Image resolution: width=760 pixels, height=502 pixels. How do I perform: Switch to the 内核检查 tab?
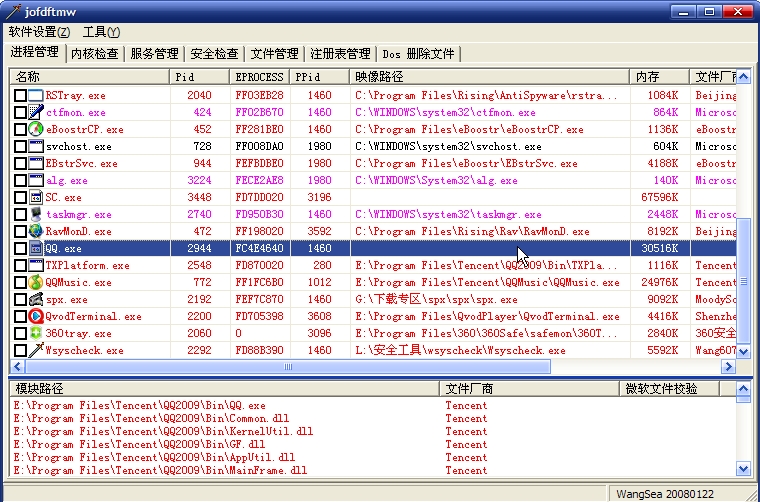coord(95,54)
